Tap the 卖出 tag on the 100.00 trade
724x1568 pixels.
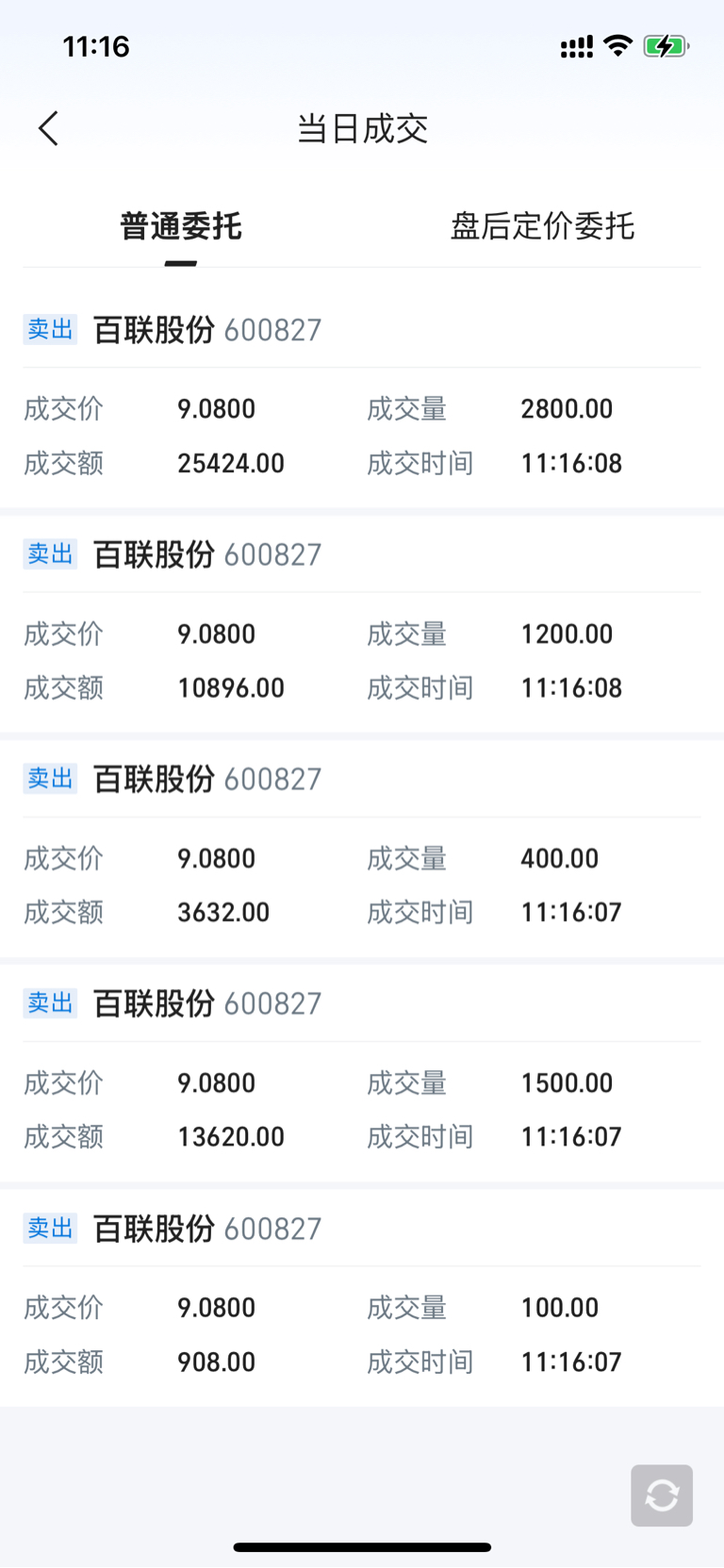50,1228
